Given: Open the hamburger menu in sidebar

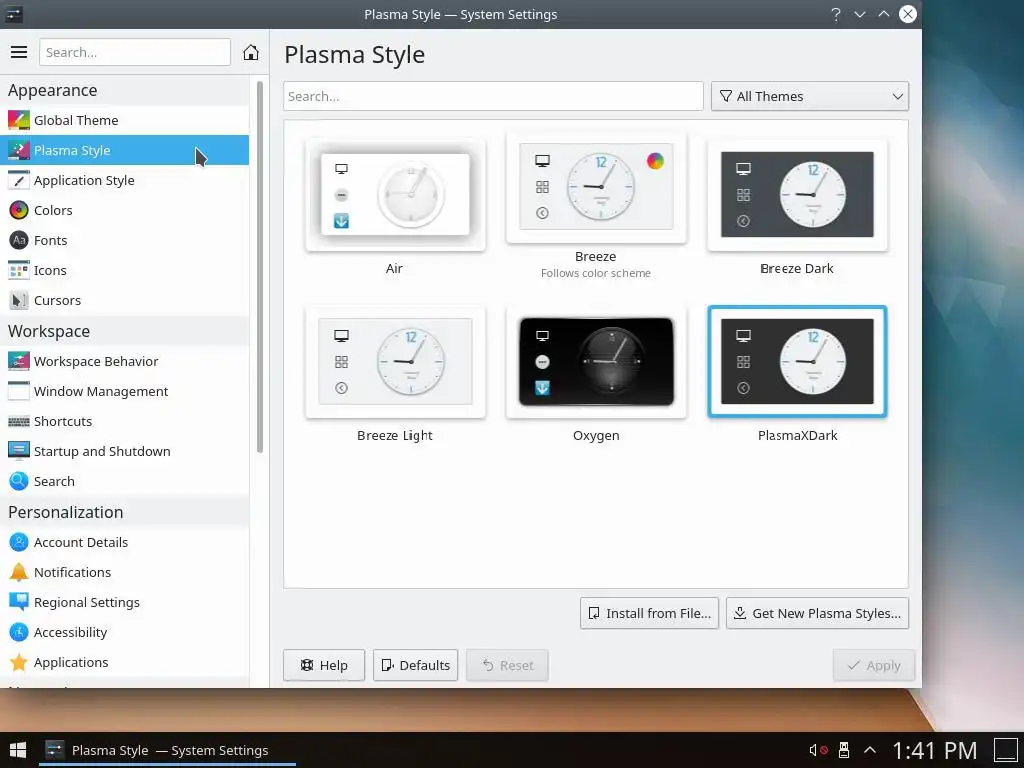Looking at the screenshot, I should point(19,52).
